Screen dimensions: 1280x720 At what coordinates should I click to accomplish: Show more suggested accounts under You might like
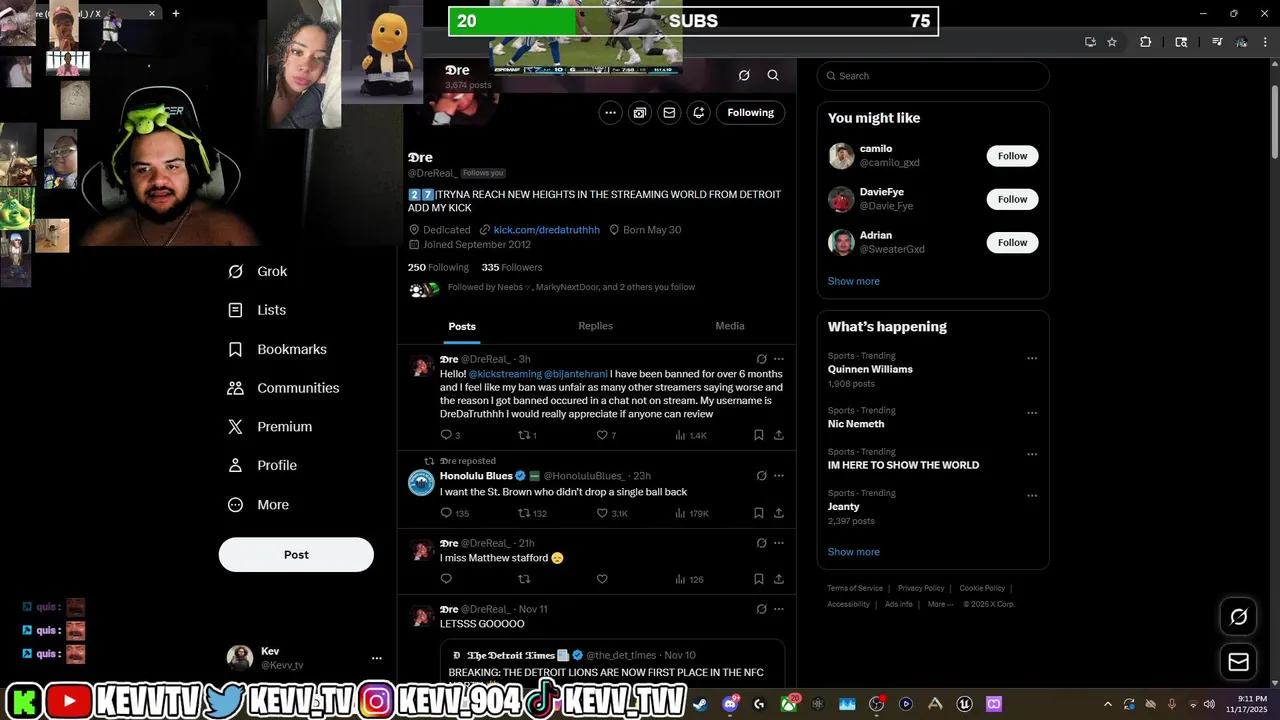854,281
